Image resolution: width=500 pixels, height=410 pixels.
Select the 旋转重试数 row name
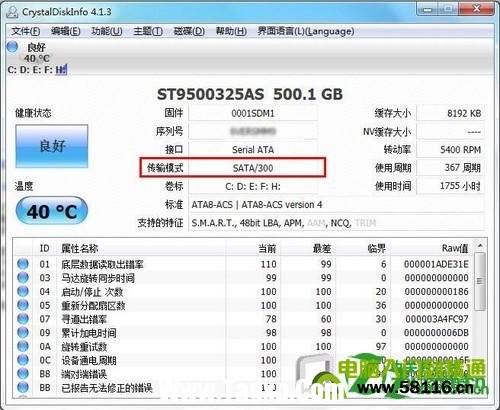[x=84, y=346]
